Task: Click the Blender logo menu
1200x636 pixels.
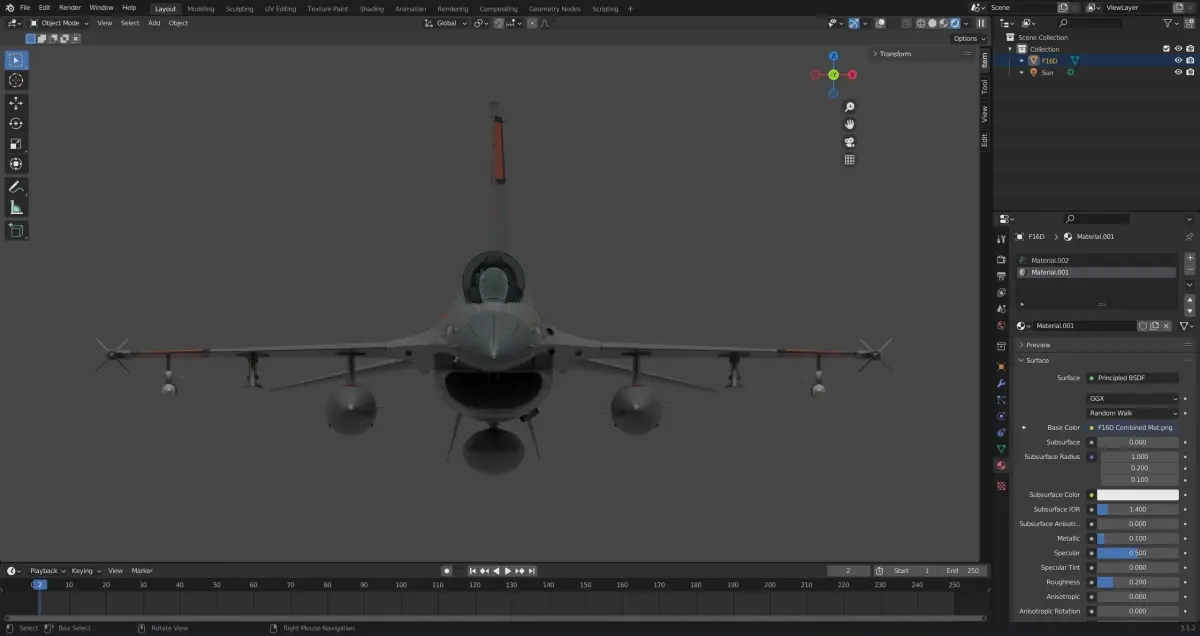Action: tap(9, 8)
